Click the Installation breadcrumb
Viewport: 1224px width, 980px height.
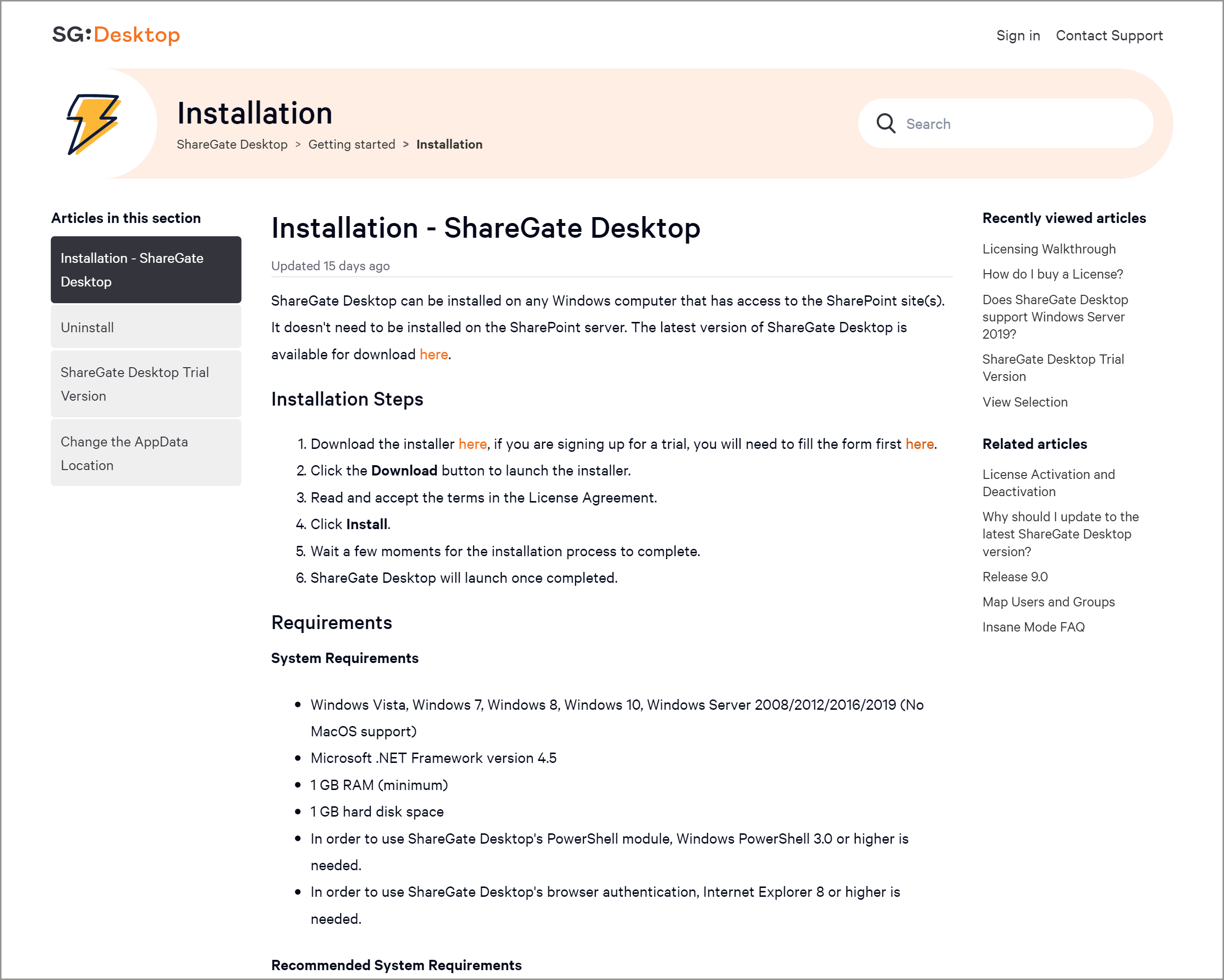[449, 144]
